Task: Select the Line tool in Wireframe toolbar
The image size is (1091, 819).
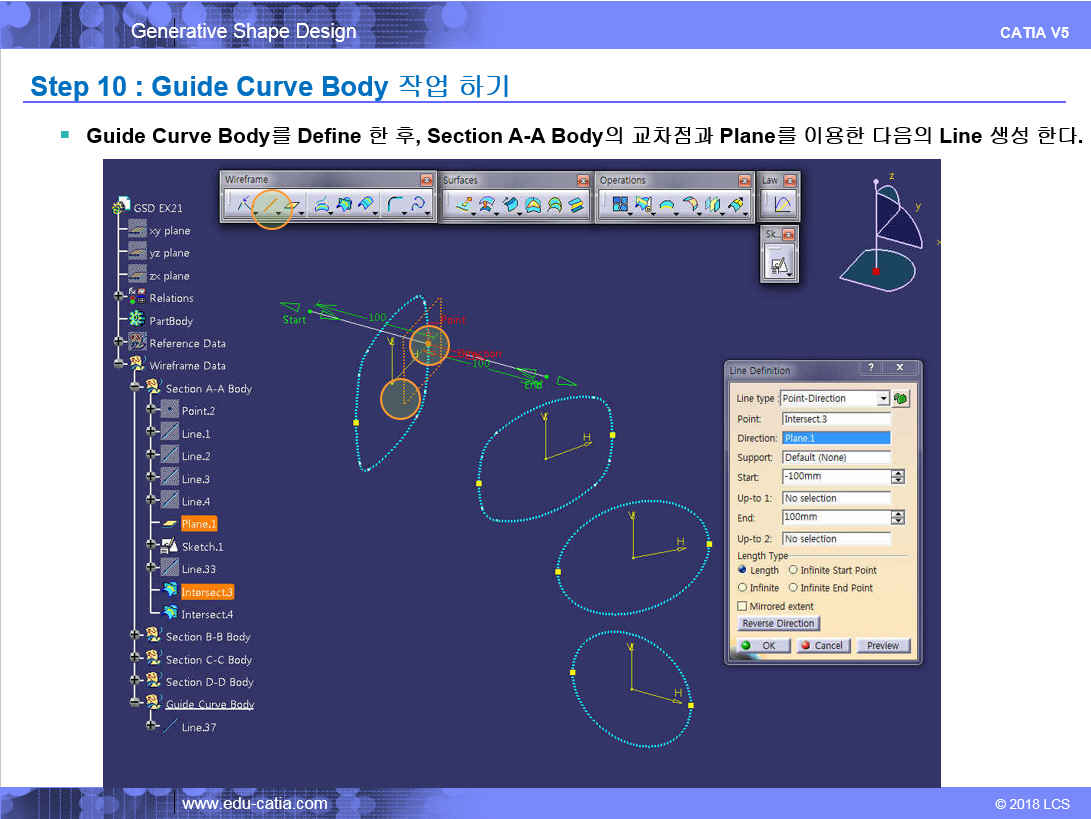Action: (x=270, y=206)
